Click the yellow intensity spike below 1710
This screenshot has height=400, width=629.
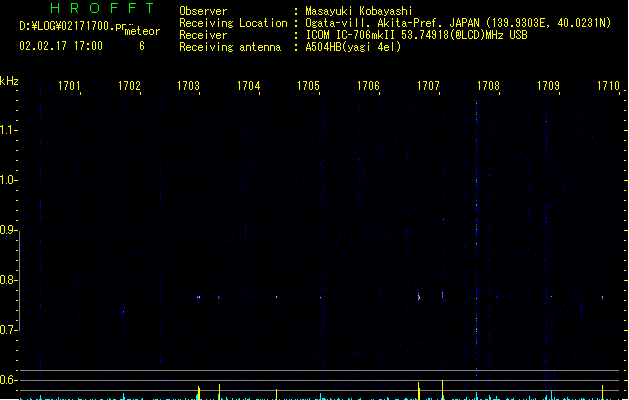(603, 392)
